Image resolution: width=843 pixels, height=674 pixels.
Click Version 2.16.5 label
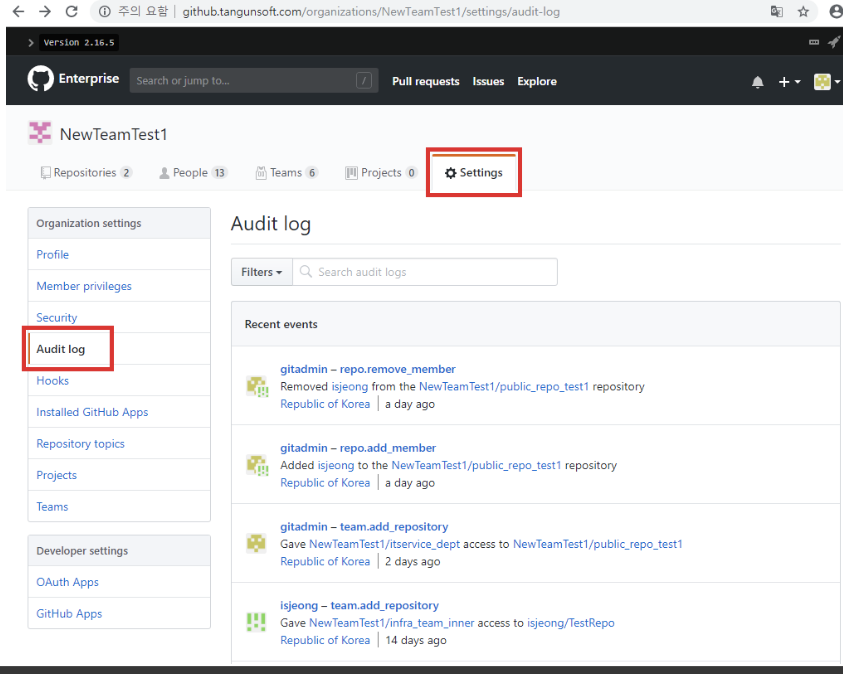(79, 42)
